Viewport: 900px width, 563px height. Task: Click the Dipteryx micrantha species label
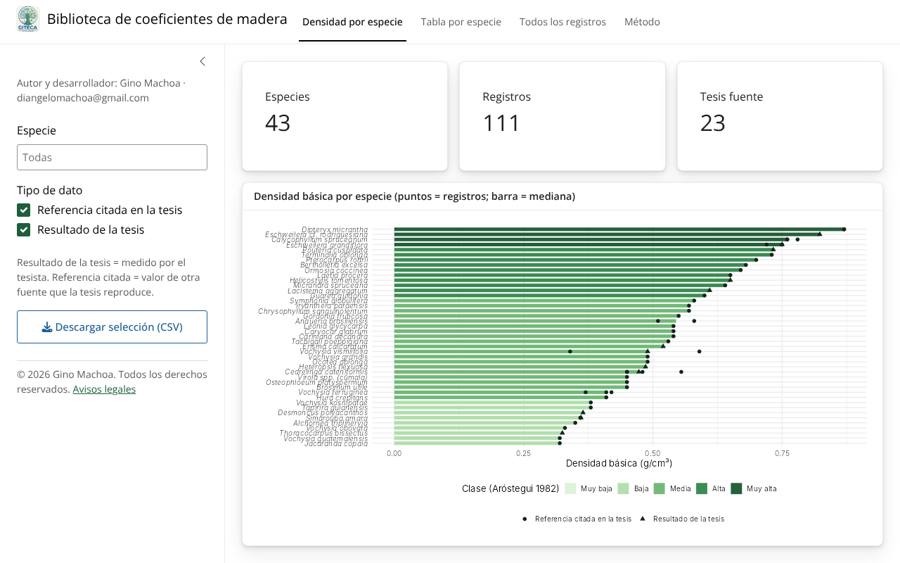click(335, 230)
